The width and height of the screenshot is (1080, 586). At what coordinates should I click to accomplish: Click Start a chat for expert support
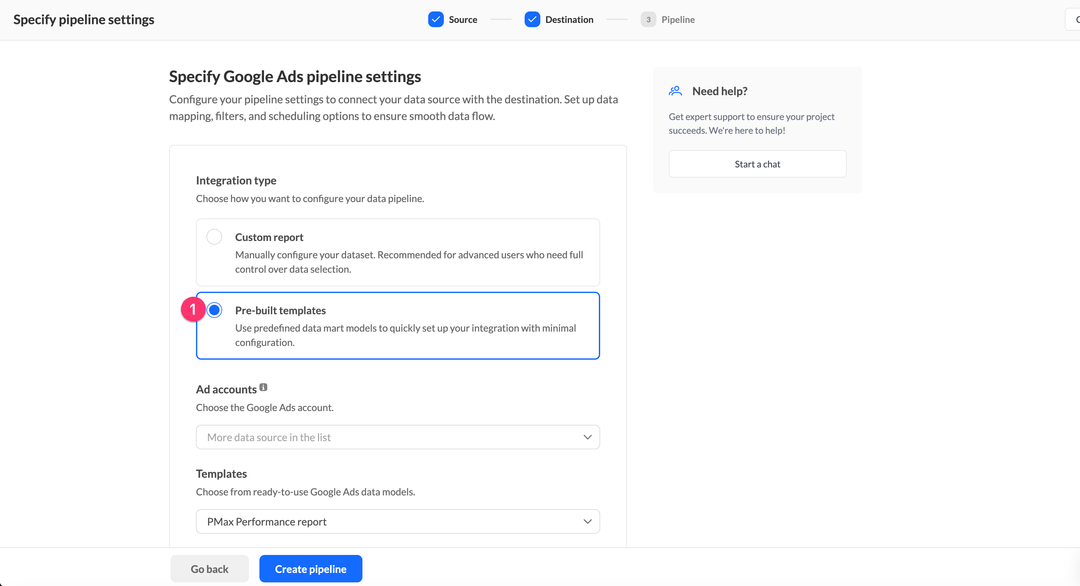[757, 163]
